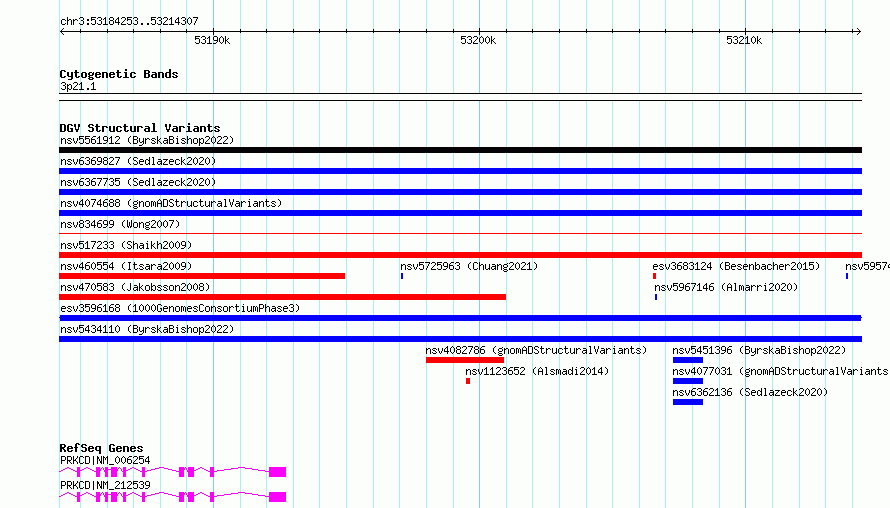The width and height of the screenshot is (890, 508).
Task: Open esv3596168 (1000GenomesConsortiumPhase3) label
Action: click(x=180, y=308)
